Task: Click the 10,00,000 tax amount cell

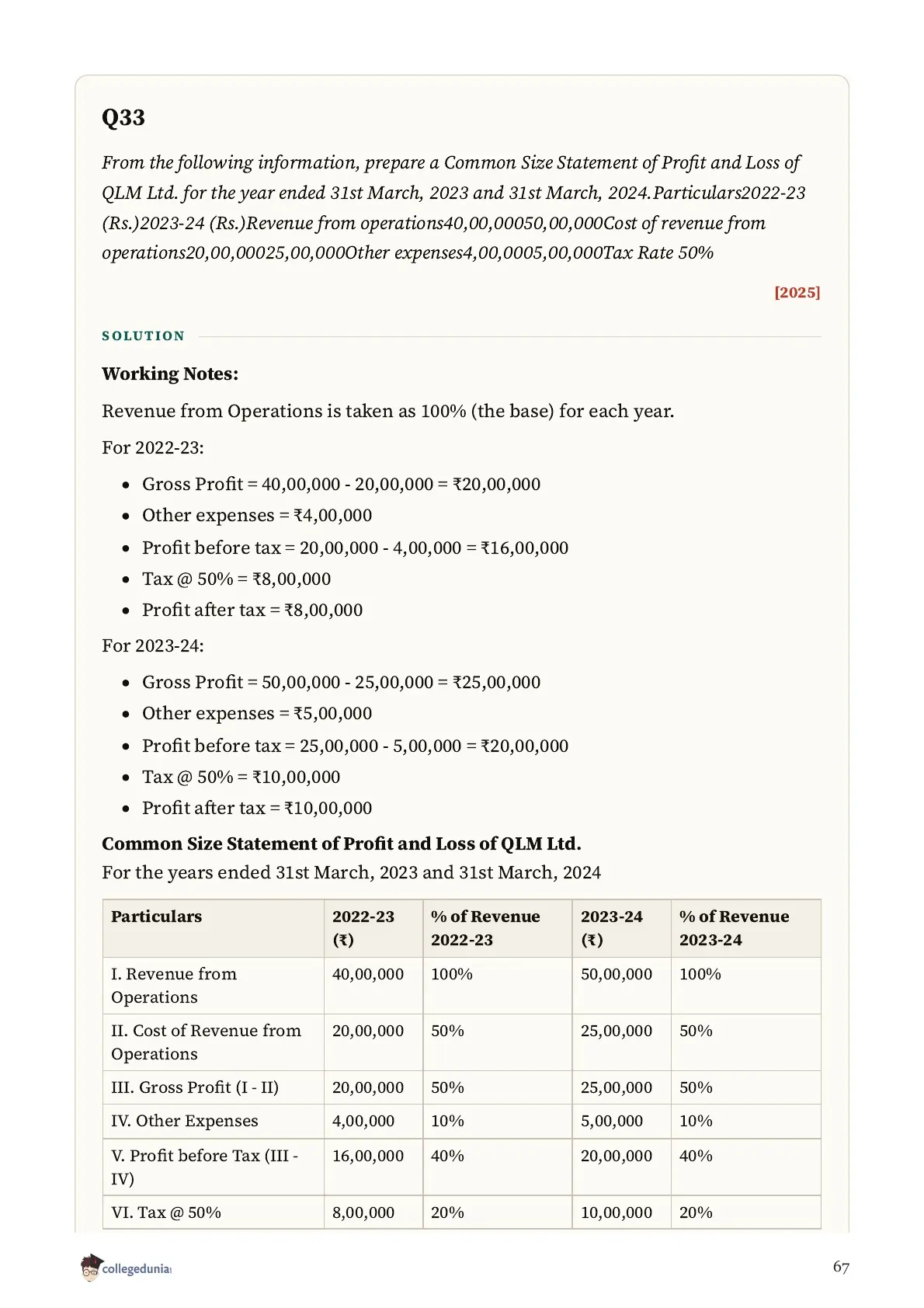Action: (x=617, y=1212)
